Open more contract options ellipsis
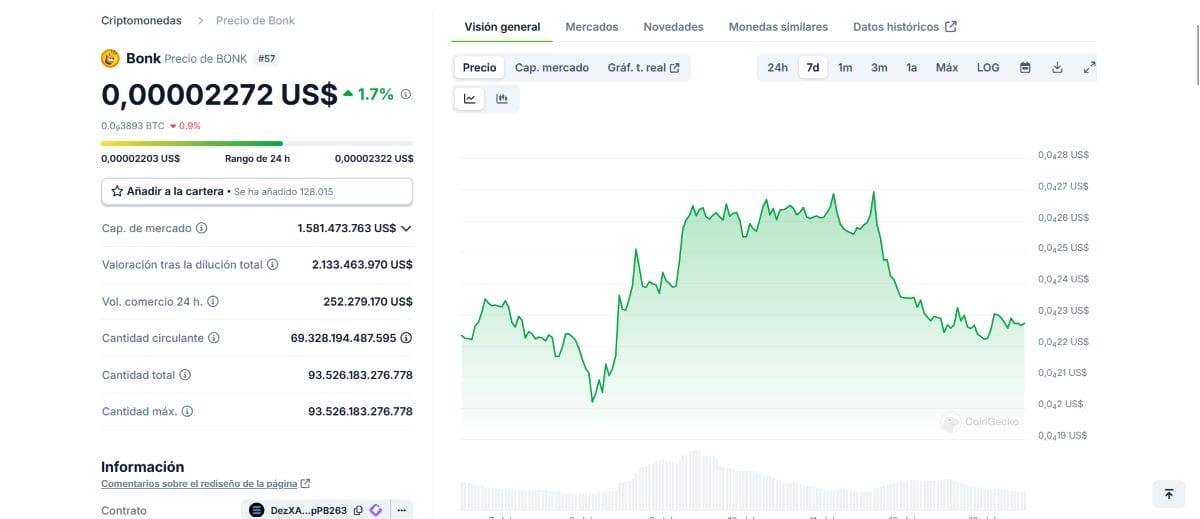The image size is (1200, 519). point(402,511)
